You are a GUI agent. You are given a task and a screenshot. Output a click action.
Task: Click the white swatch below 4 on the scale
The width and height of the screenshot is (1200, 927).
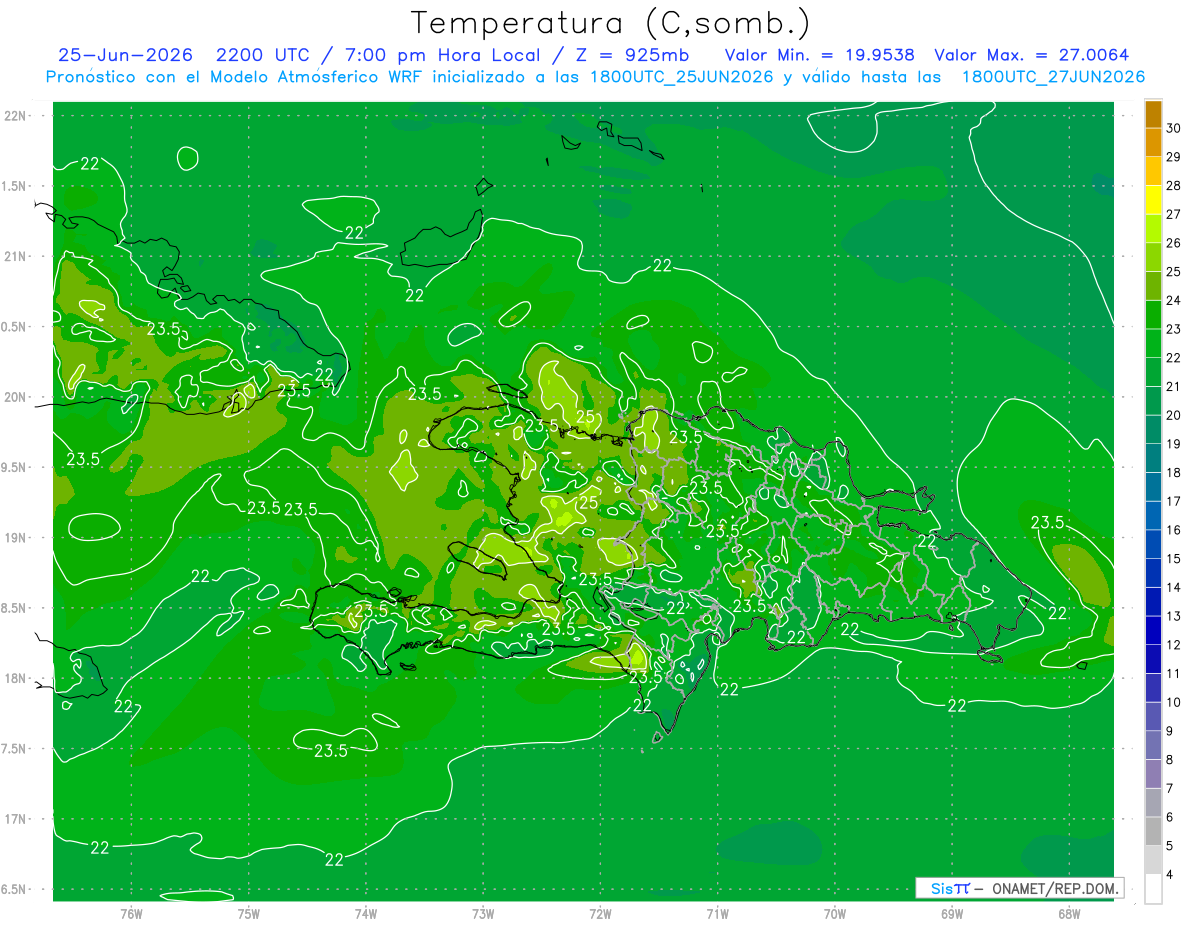[1153, 889]
